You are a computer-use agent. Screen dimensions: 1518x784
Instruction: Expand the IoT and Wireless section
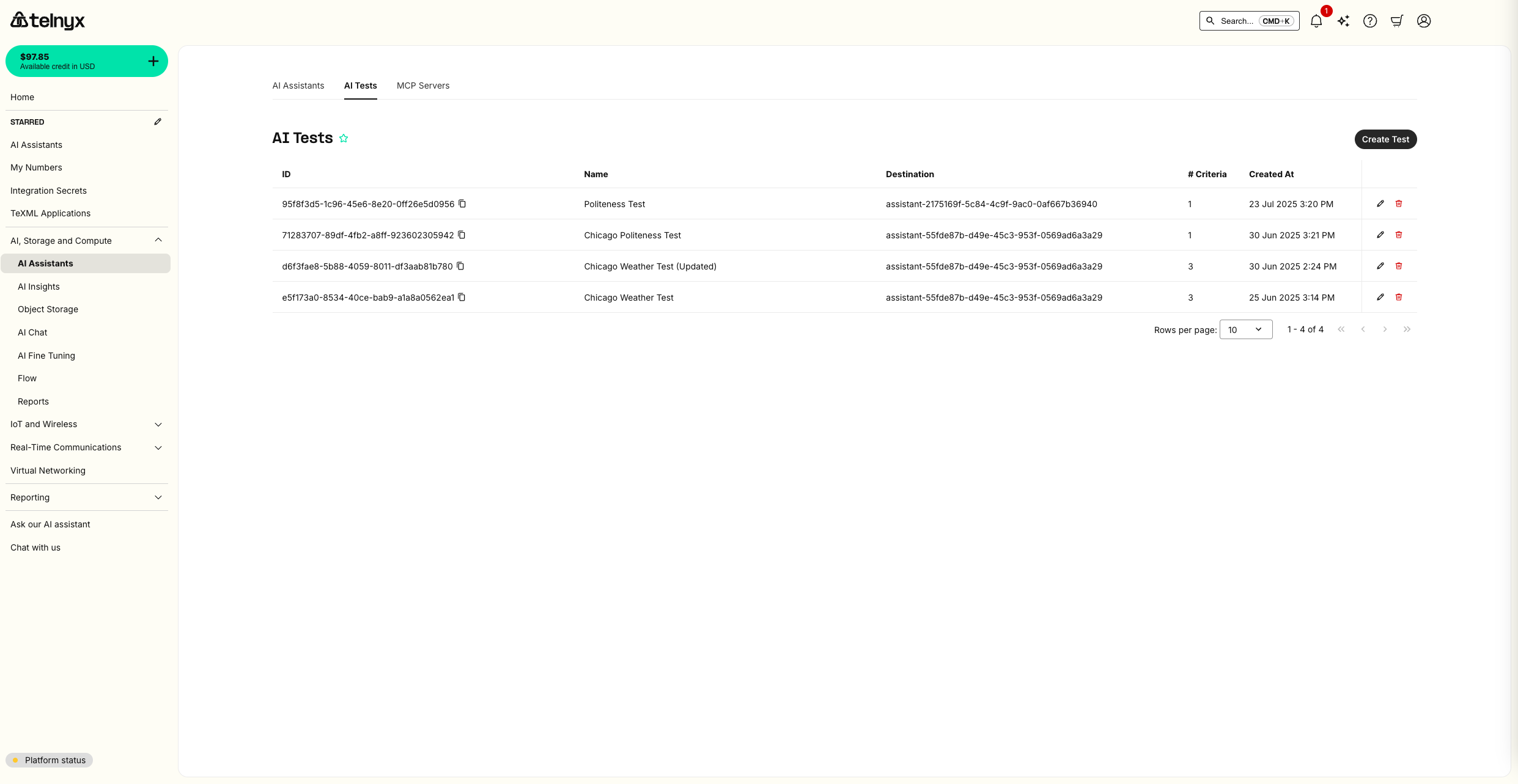point(158,424)
